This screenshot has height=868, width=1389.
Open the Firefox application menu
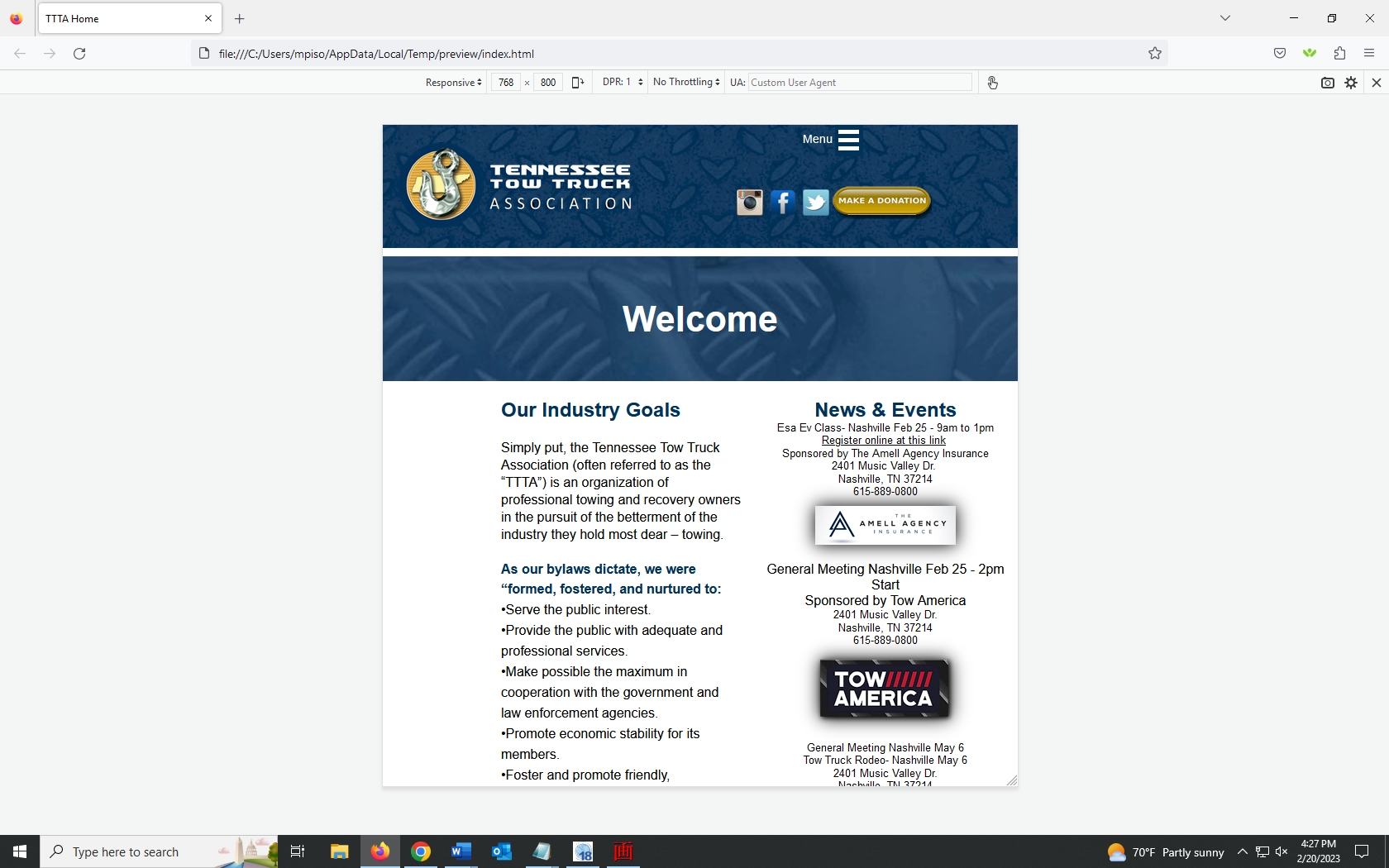click(1369, 54)
